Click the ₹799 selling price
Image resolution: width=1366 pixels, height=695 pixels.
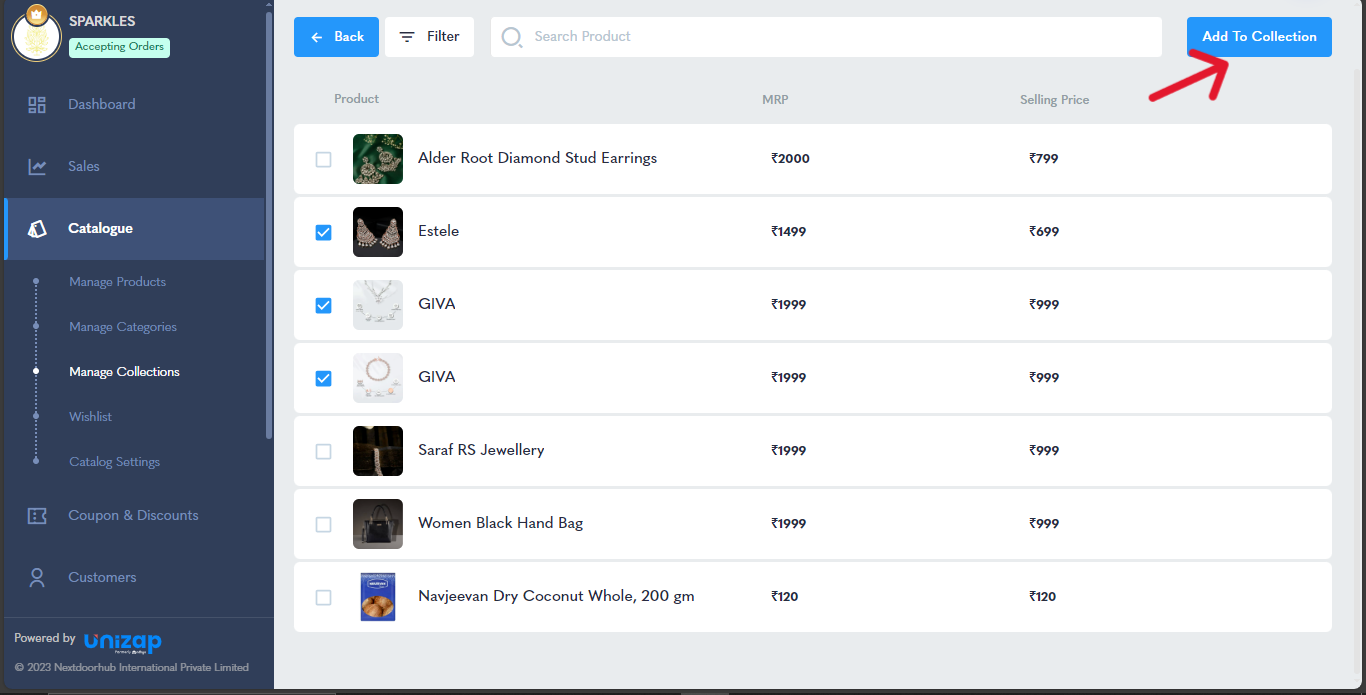pyautogui.click(x=1043, y=159)
